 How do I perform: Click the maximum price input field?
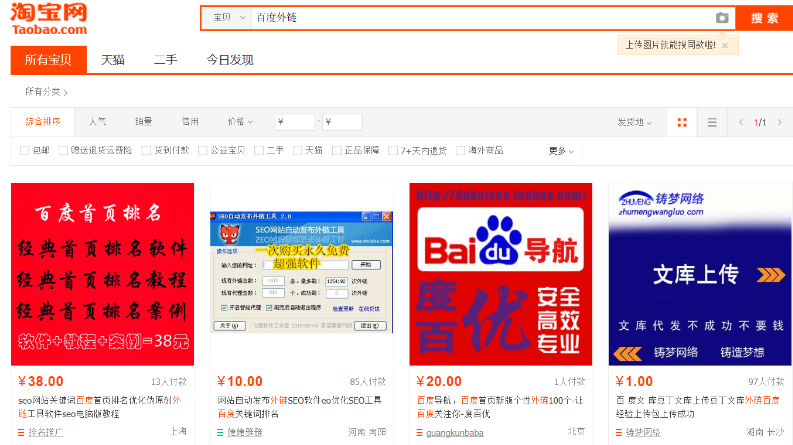[x=342, y=122]
